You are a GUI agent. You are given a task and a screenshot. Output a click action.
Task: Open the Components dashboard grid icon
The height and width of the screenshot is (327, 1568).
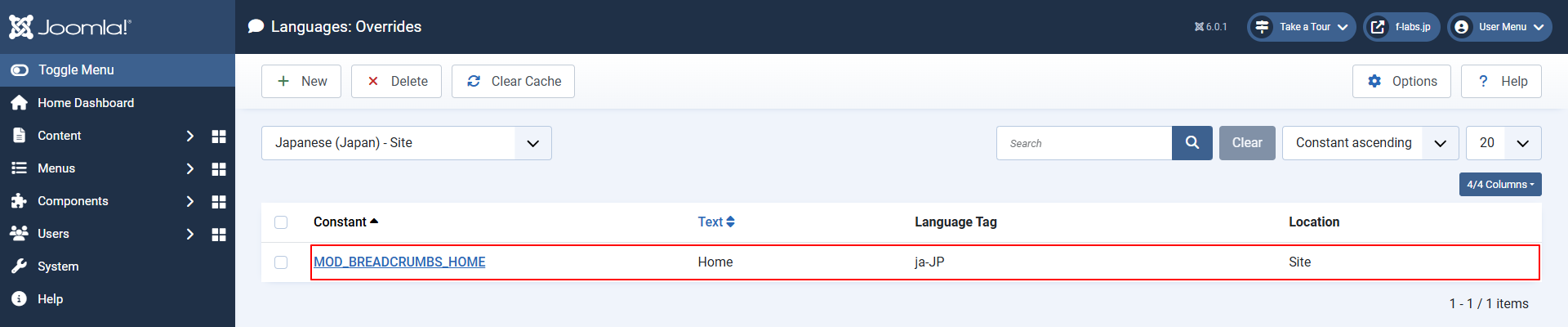click(219, 202)
